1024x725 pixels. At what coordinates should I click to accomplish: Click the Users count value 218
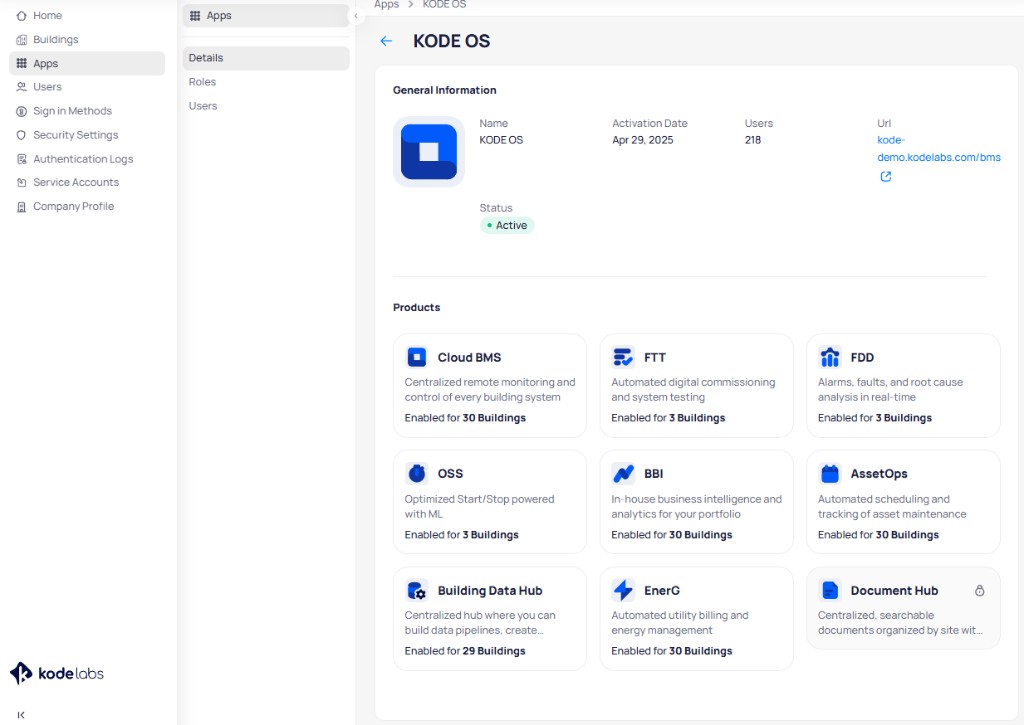coord(752,140)
